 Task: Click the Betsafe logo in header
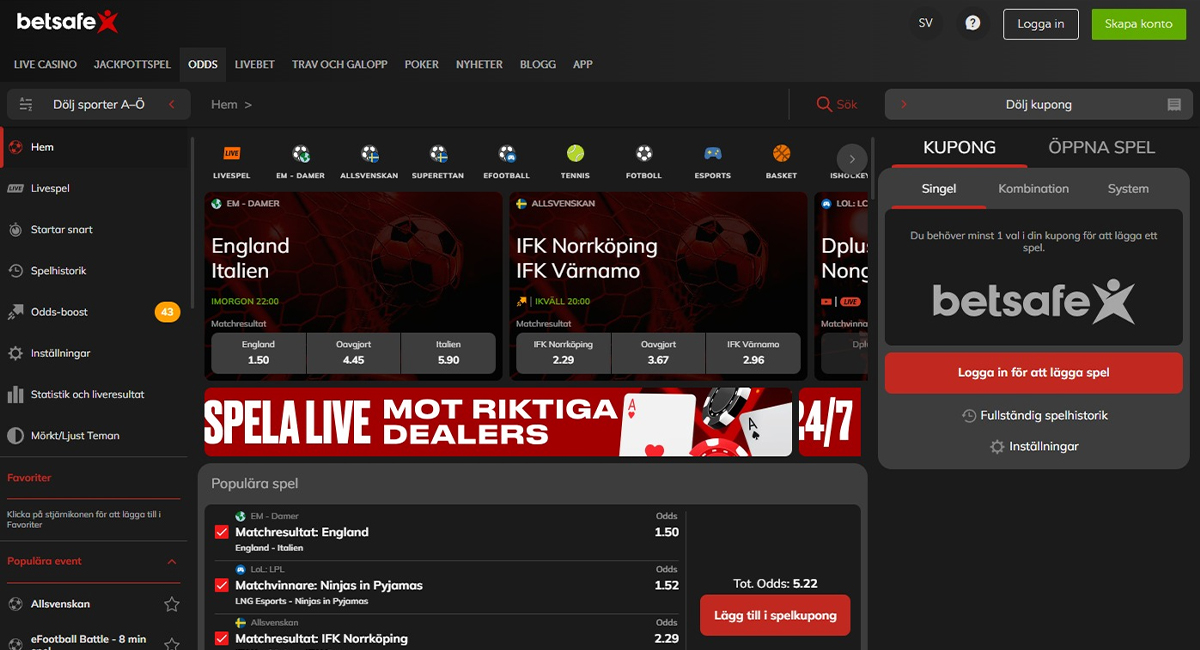(x=67, y=22)
